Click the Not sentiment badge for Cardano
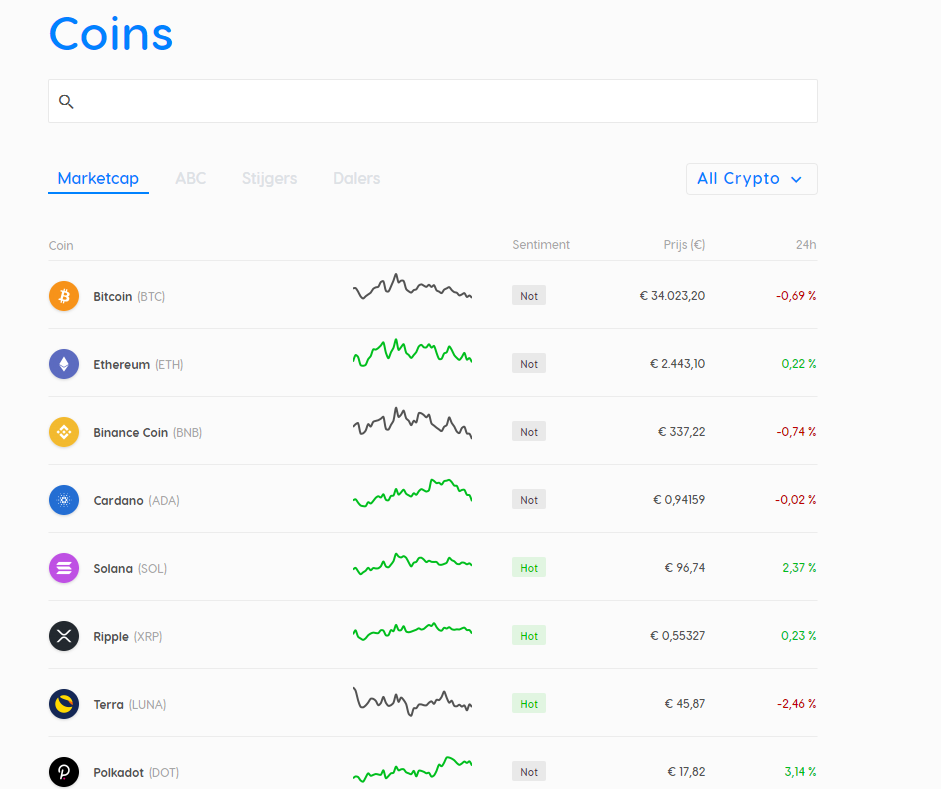Image resolution: width=941 pixels, height=789 pixels. (529, 499)
